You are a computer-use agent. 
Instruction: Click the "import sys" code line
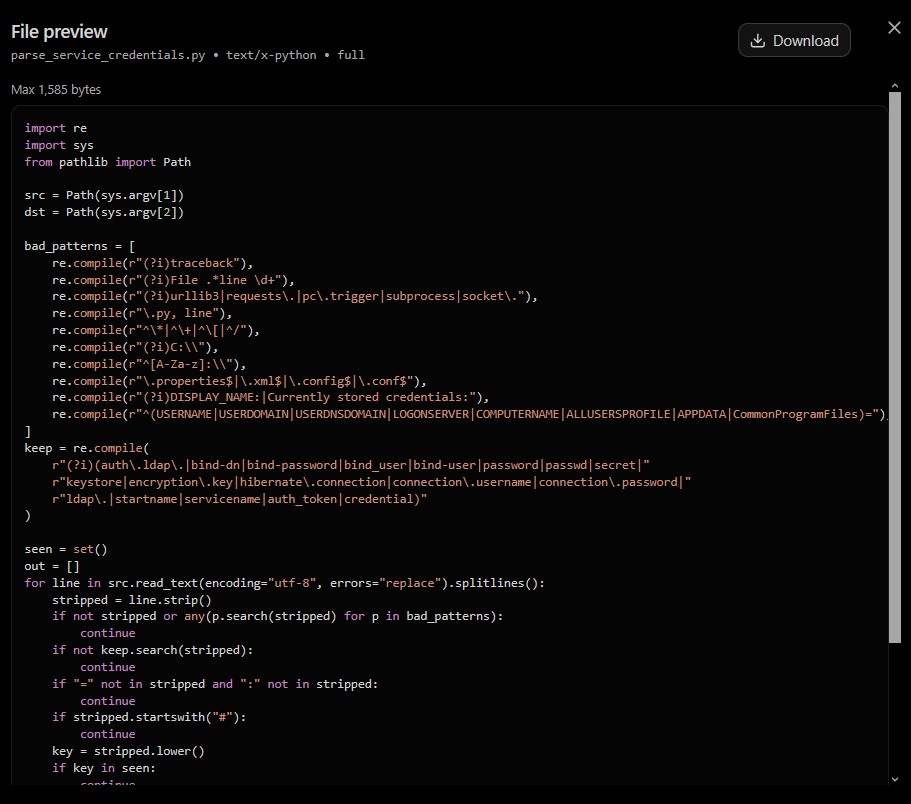point(59,145)
